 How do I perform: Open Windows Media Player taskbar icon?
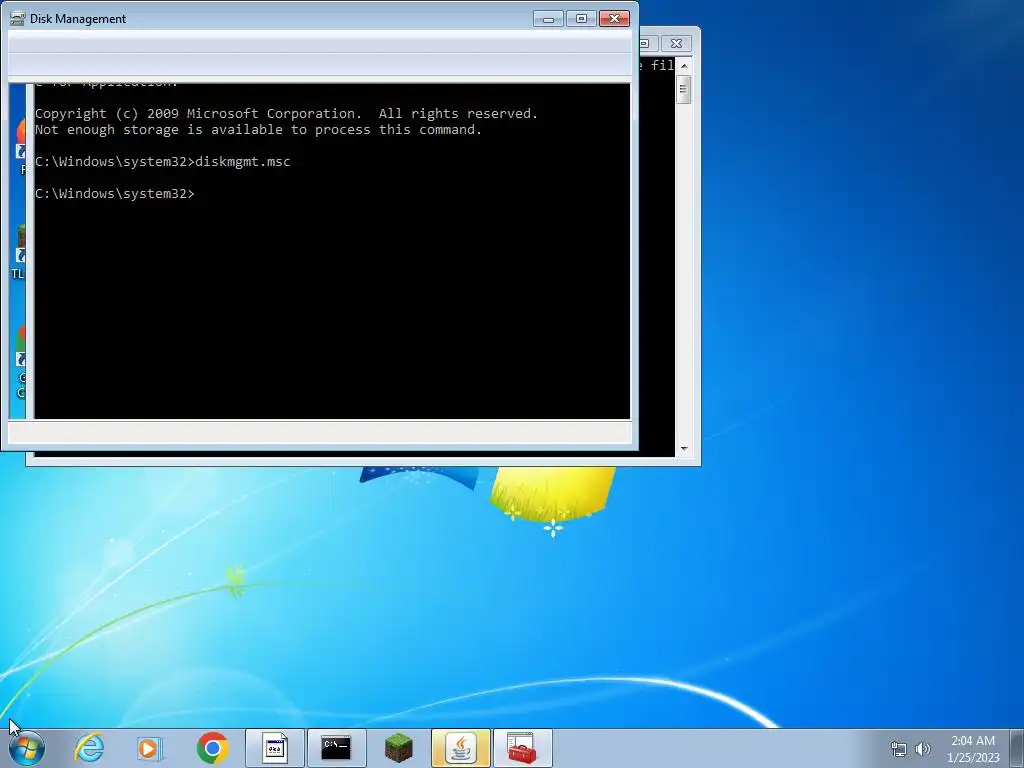pyautogui.click(x=150, y=748)
